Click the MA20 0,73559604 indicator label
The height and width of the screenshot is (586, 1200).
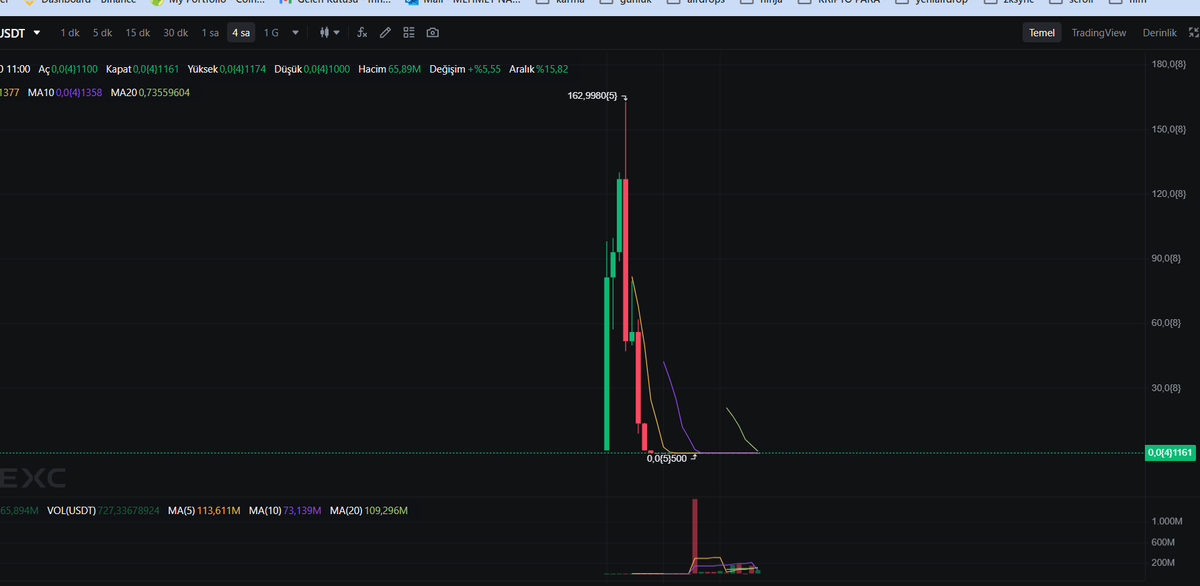pos(150,92)
